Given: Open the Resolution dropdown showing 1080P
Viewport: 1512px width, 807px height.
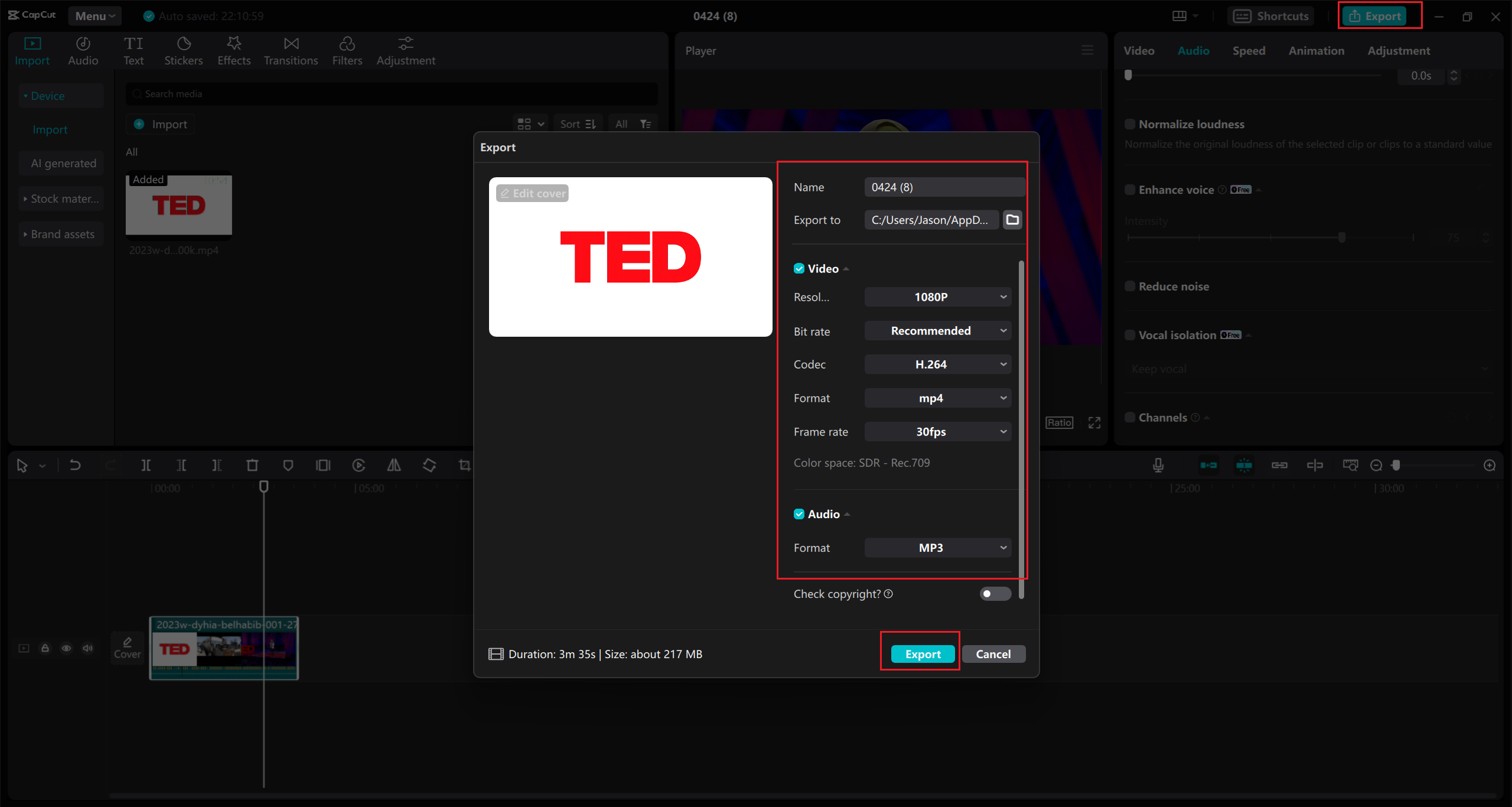Looking at the screenshot, I should click(x=937, y=297).
